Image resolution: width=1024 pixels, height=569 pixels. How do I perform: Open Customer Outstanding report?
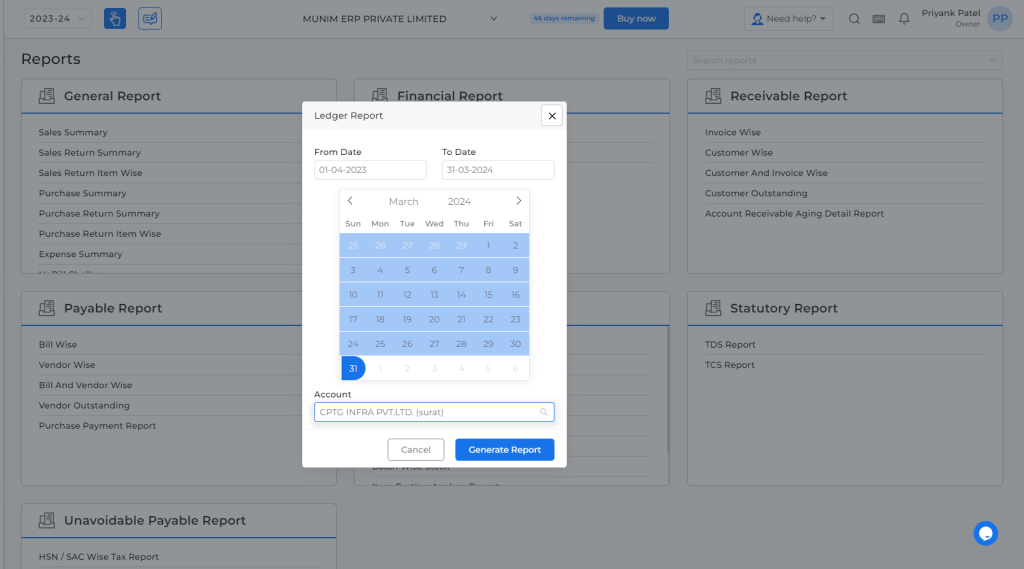coord(756,193)
